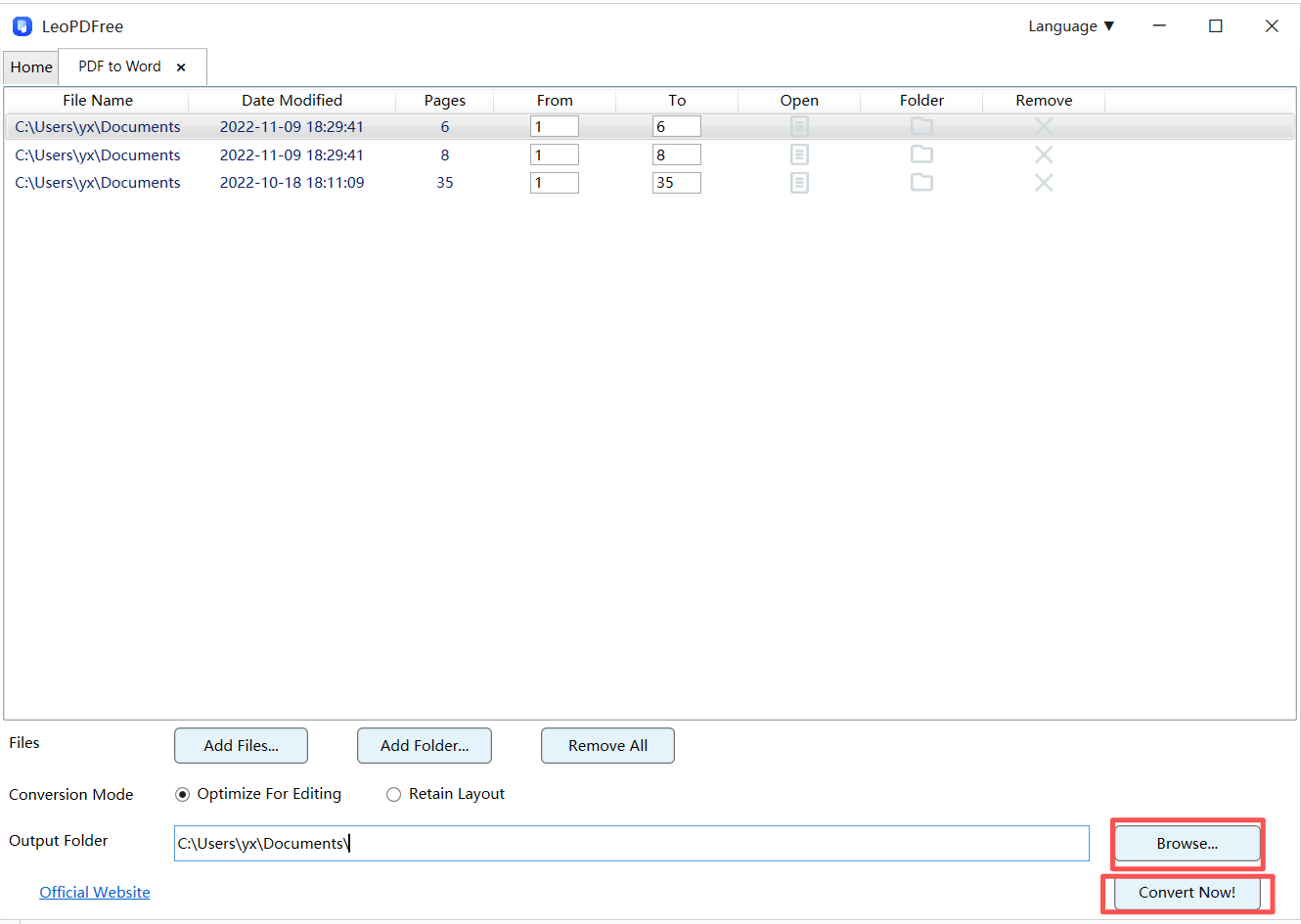Open the 35-page file document icon

pos(799,183)
